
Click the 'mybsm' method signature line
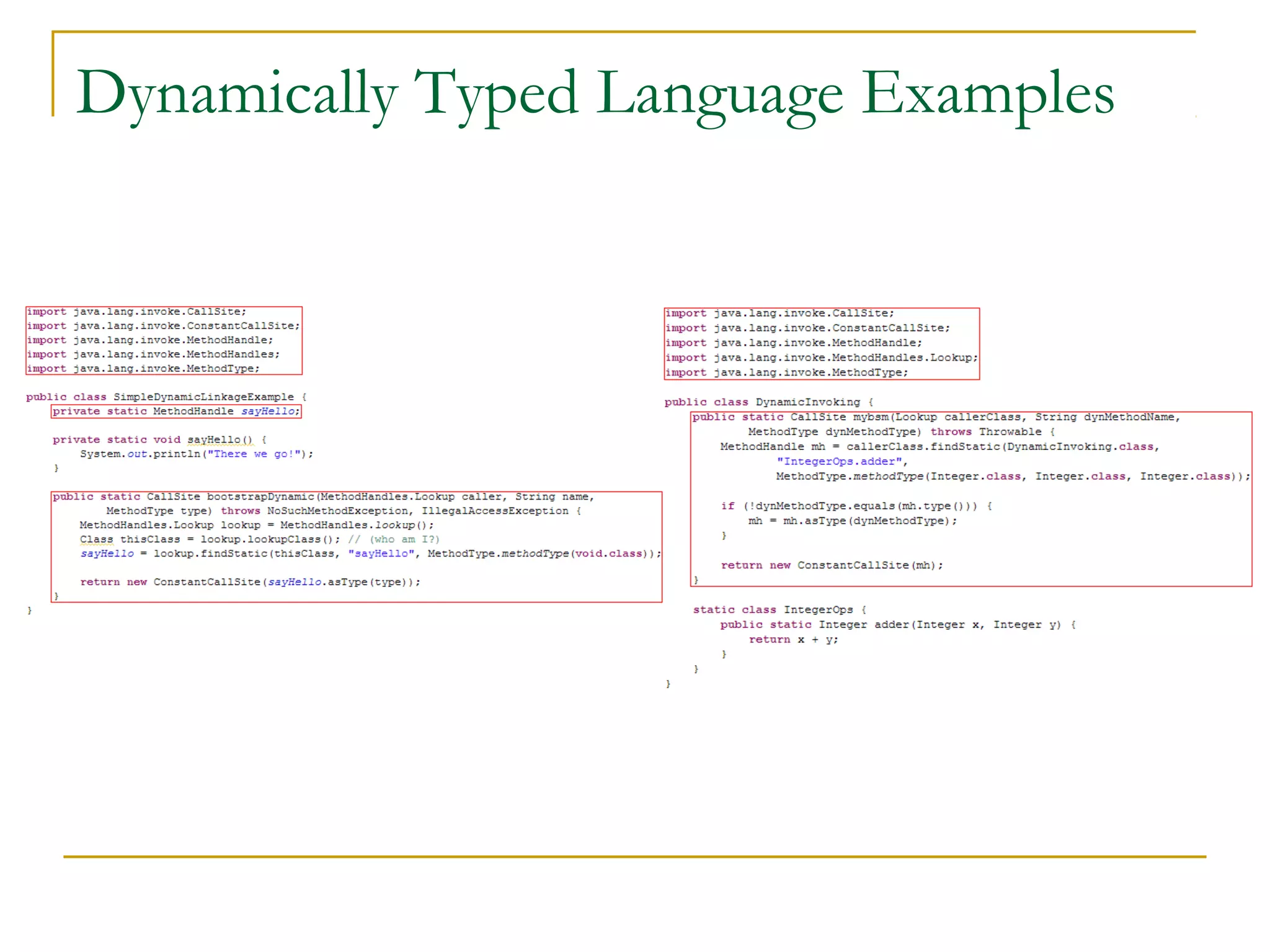point(936,418)
